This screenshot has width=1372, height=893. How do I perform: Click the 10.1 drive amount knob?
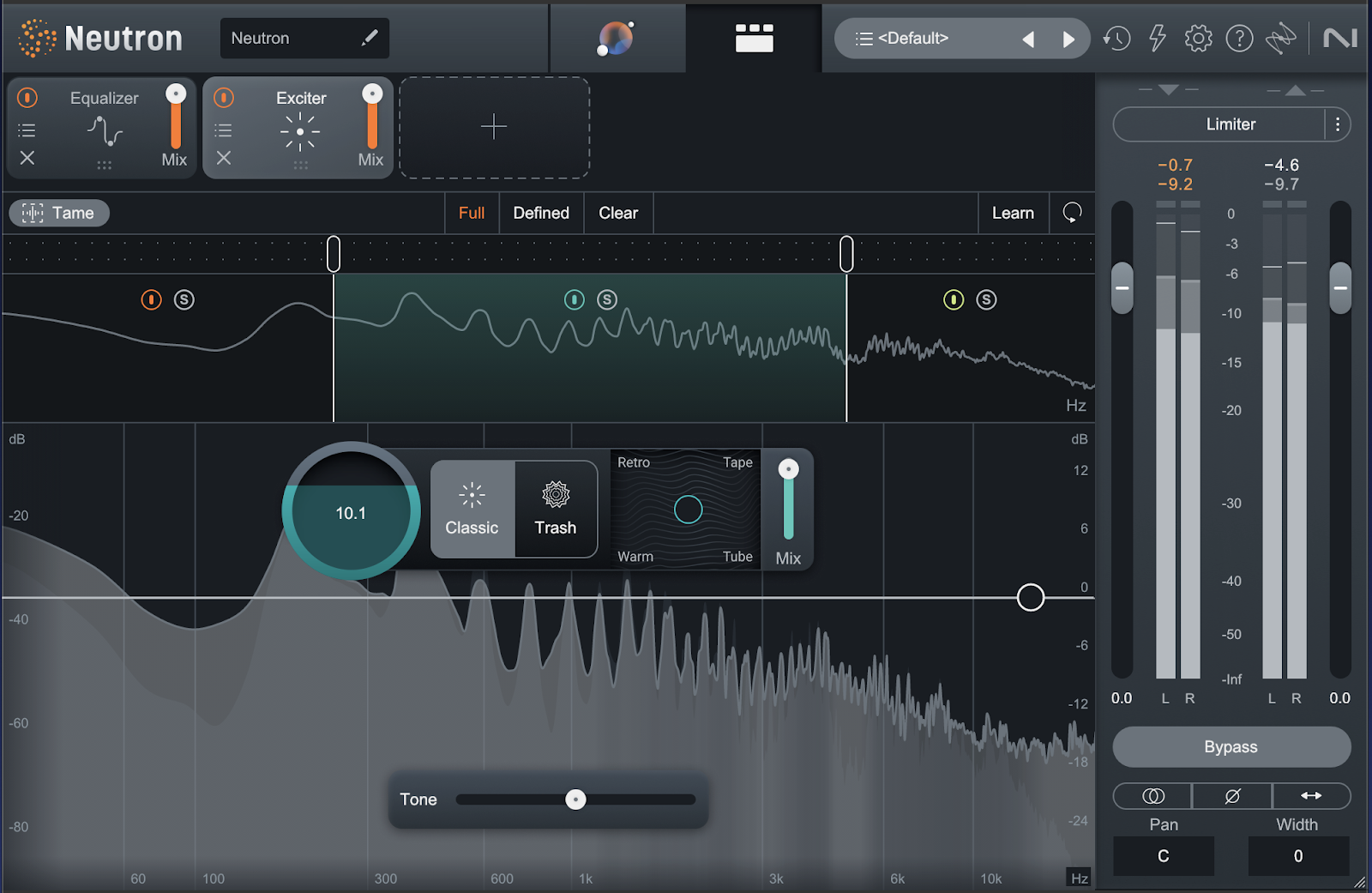click(351, 512)
